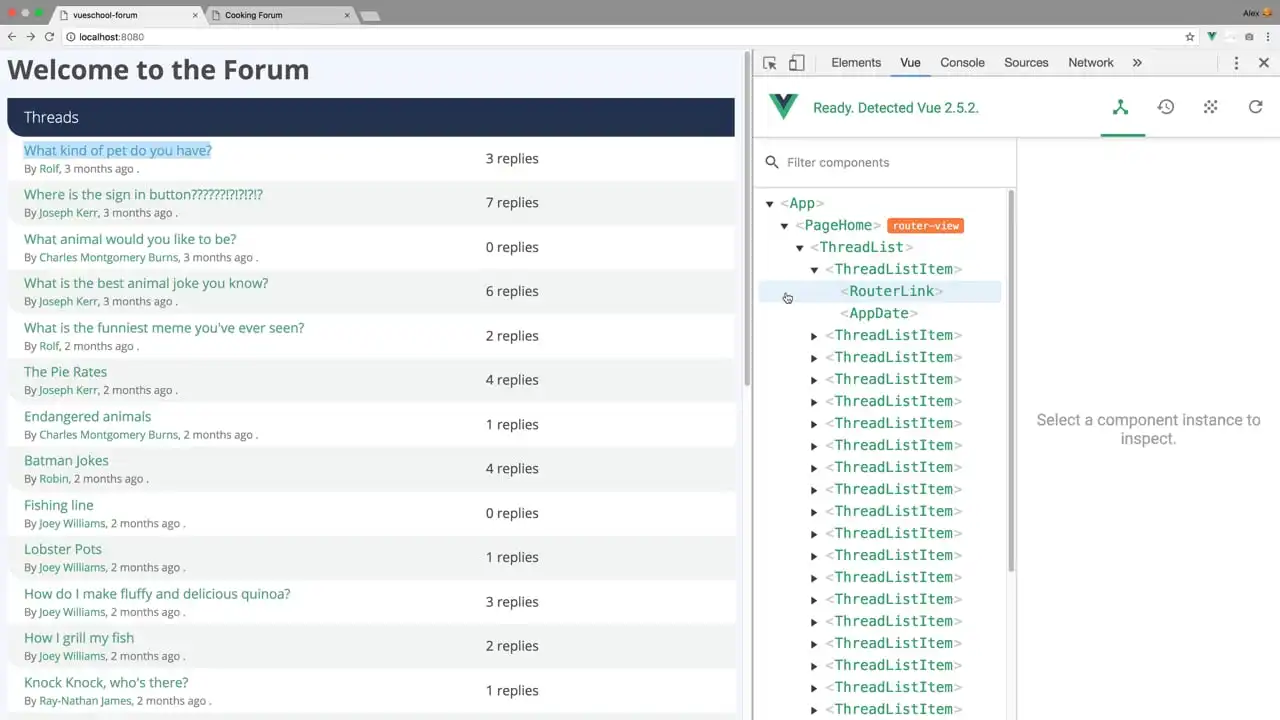Collapse the ThreadList component node
Viewport: 1280px width, 720px height.
[800, 248]
